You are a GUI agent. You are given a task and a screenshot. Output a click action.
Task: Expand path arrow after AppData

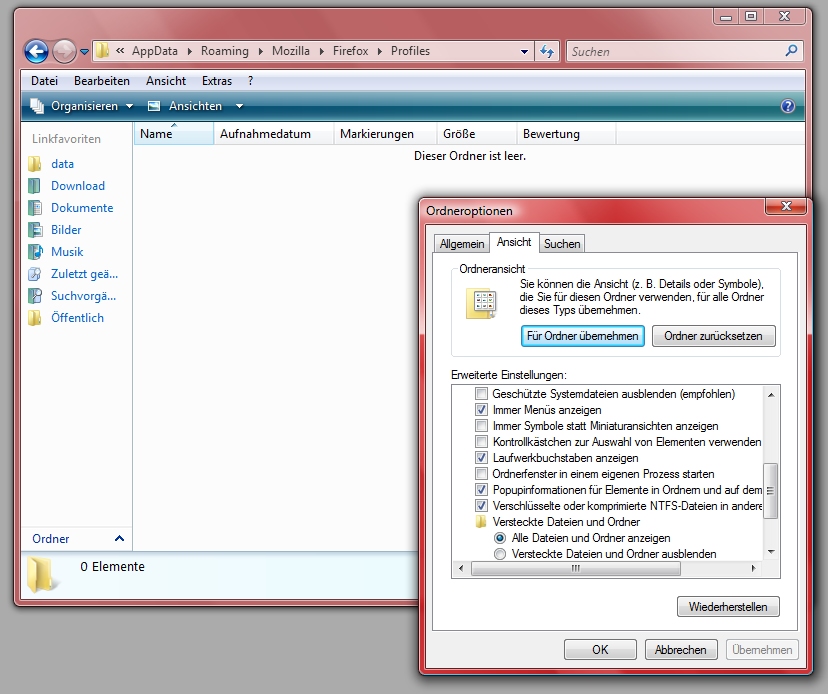coord(190,52)
